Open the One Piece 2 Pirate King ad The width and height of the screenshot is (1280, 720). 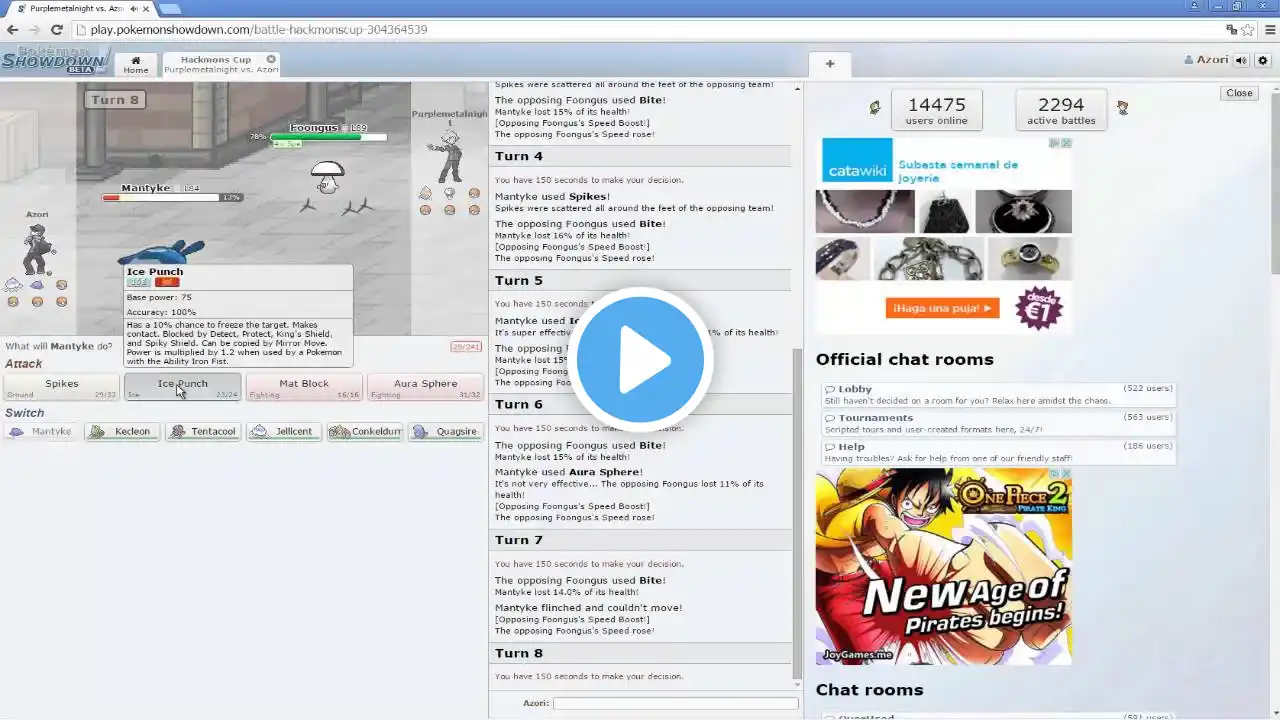tap(943, 567)
